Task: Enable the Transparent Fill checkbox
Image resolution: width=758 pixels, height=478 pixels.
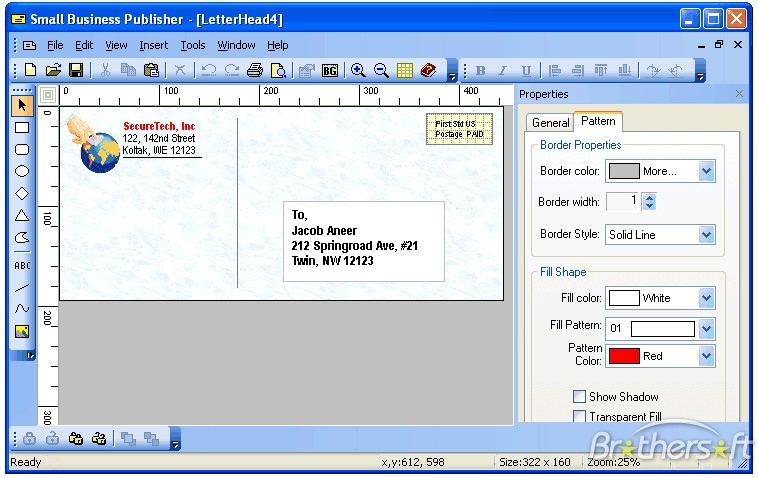Action: (579, 416)
